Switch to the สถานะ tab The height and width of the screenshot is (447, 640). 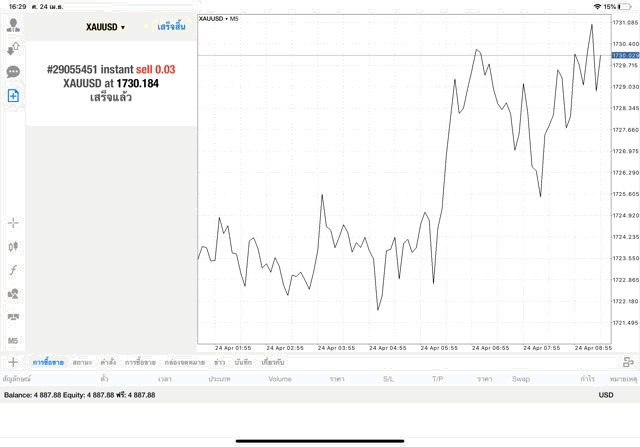[82, 362]
